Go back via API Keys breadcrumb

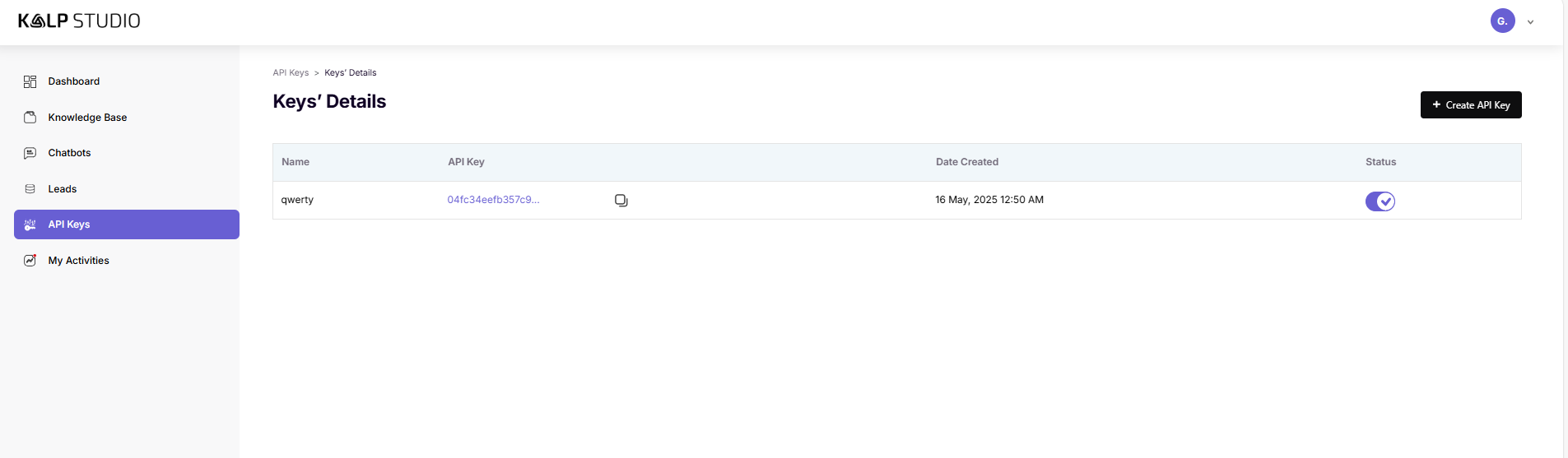pyautogui.click(x=291, y=73)
